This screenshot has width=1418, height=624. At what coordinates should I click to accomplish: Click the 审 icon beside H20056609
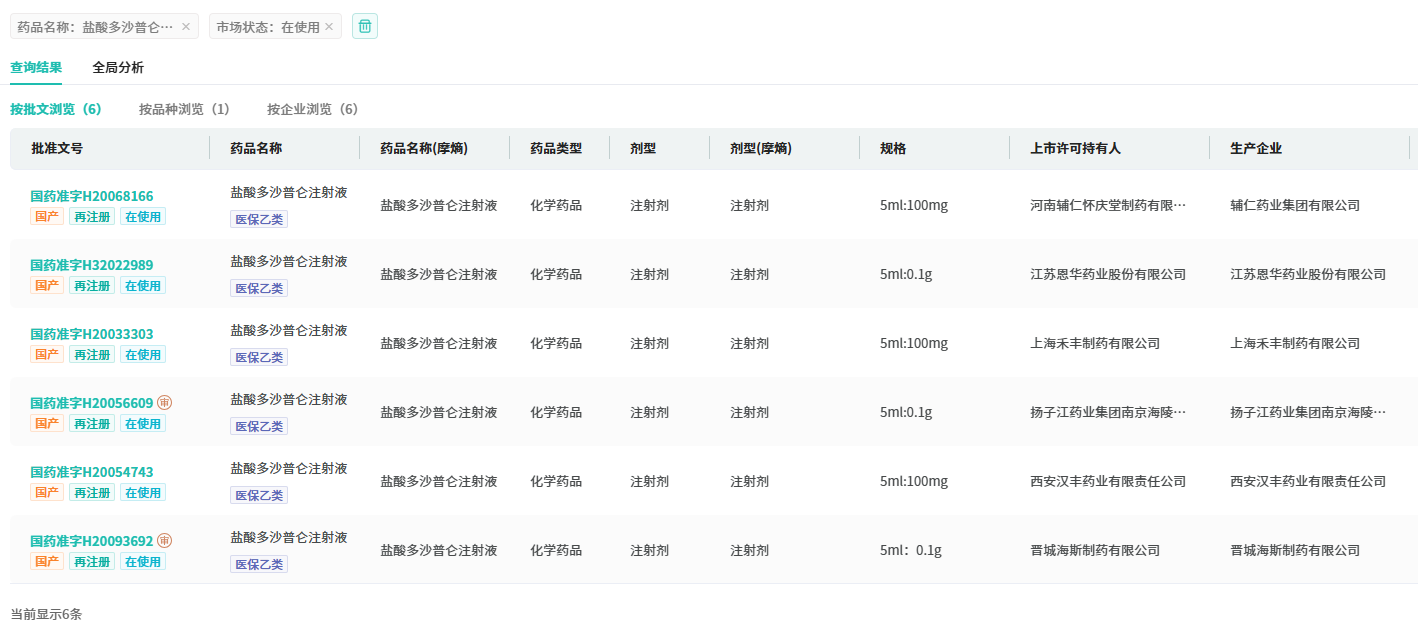(x=165, y=402)
